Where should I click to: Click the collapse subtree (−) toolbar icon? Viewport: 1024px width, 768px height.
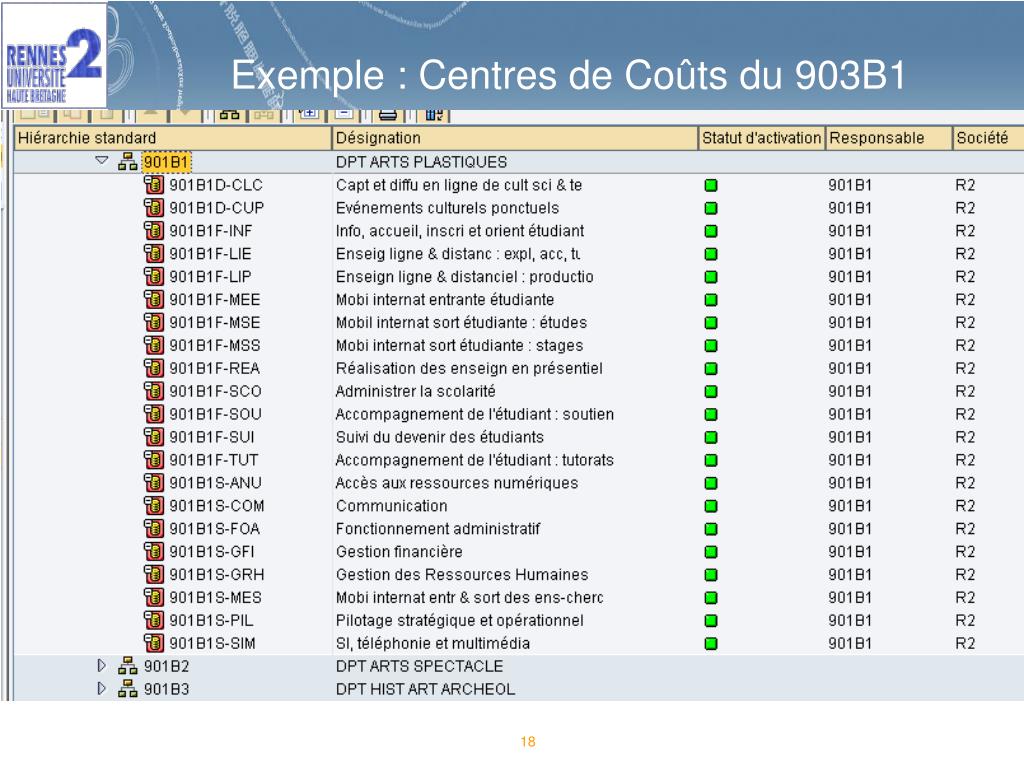[x=344, y=114]
